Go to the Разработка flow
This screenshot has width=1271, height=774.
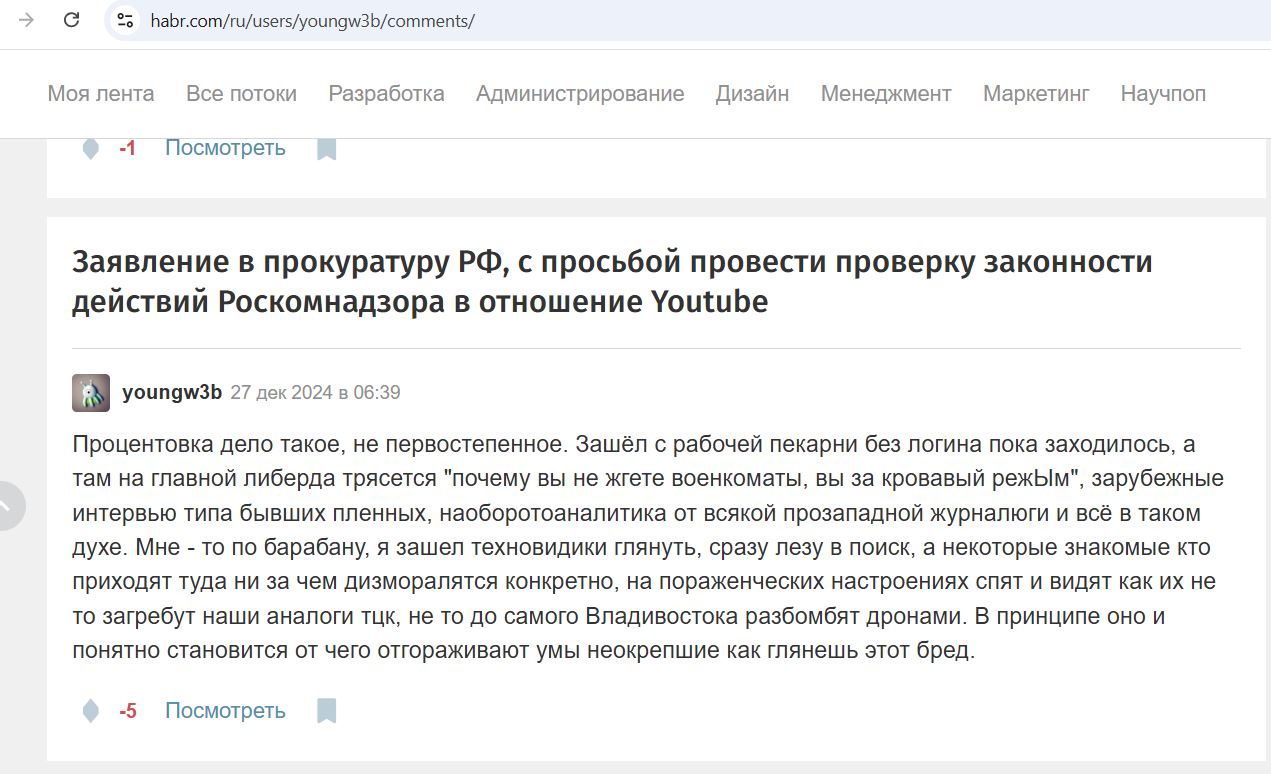click(x=386, y=94)
